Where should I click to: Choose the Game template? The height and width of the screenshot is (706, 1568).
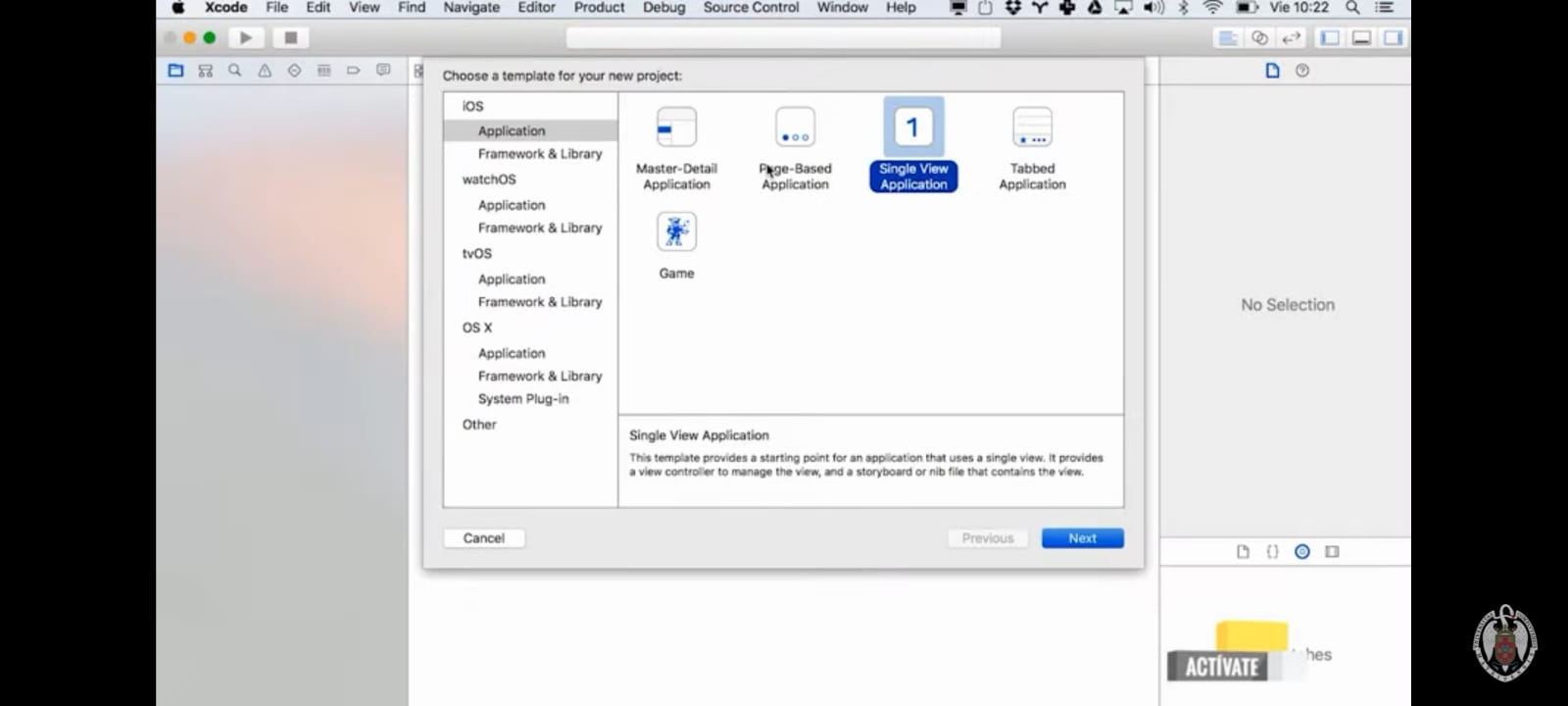tap(676, 246)
